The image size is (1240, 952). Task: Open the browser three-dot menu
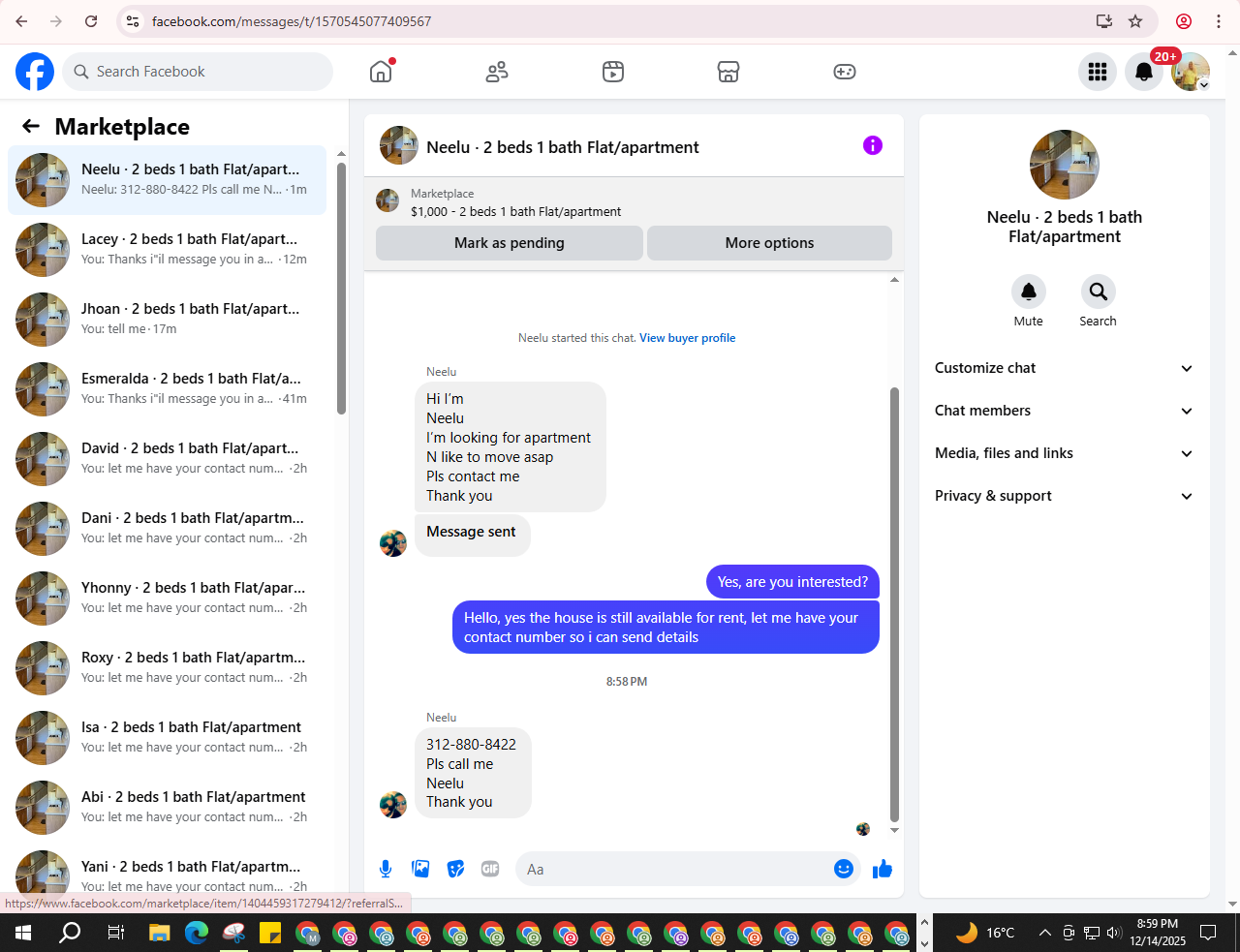coord(1219,21)
